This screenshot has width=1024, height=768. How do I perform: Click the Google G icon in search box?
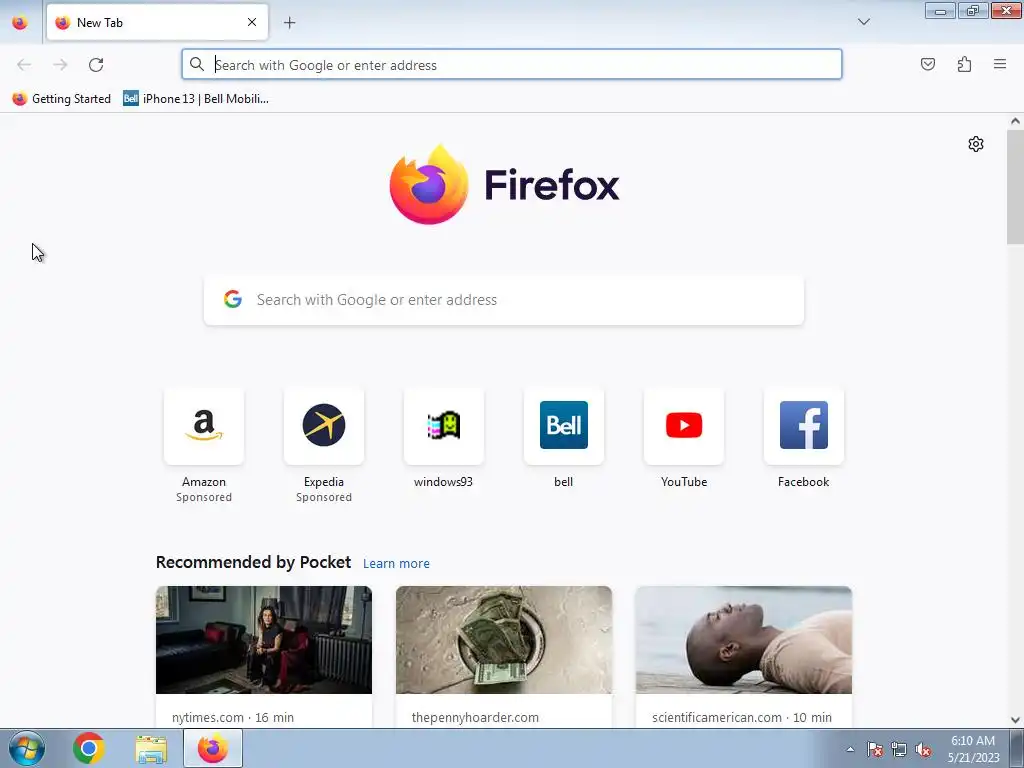pyautogui.click(x=232, y=299)
